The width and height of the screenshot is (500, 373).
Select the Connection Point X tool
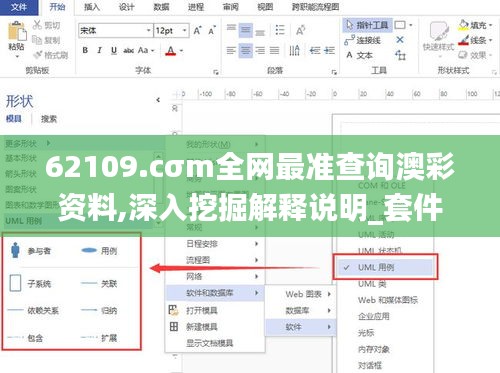[400, 40]
